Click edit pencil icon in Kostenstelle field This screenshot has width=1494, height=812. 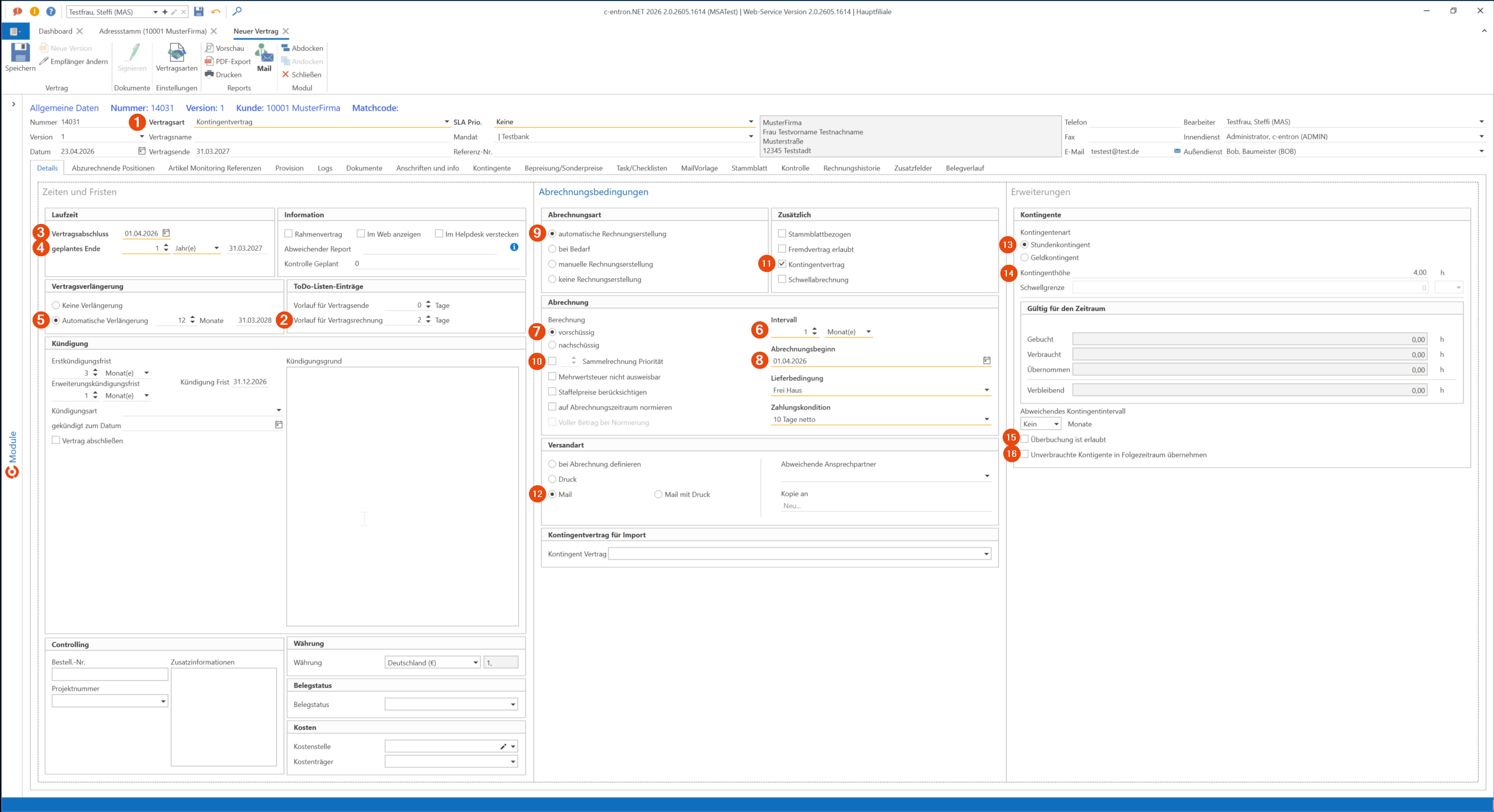(x=503, y=747)
